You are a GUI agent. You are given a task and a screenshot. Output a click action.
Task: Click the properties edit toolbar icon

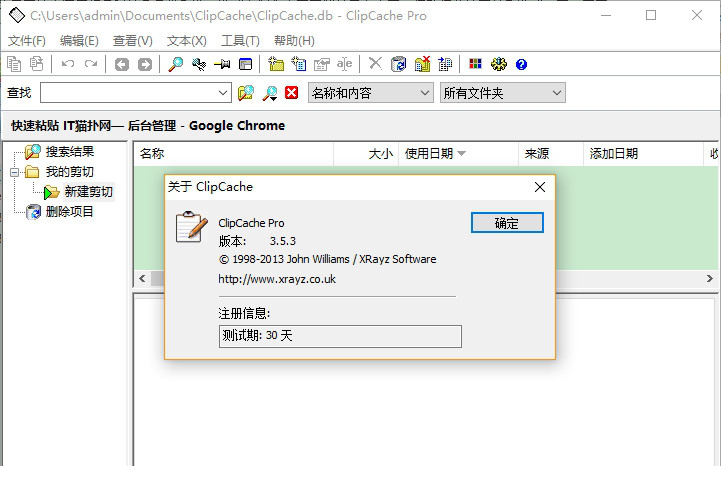pyautogui.click(x=322, y=64)
